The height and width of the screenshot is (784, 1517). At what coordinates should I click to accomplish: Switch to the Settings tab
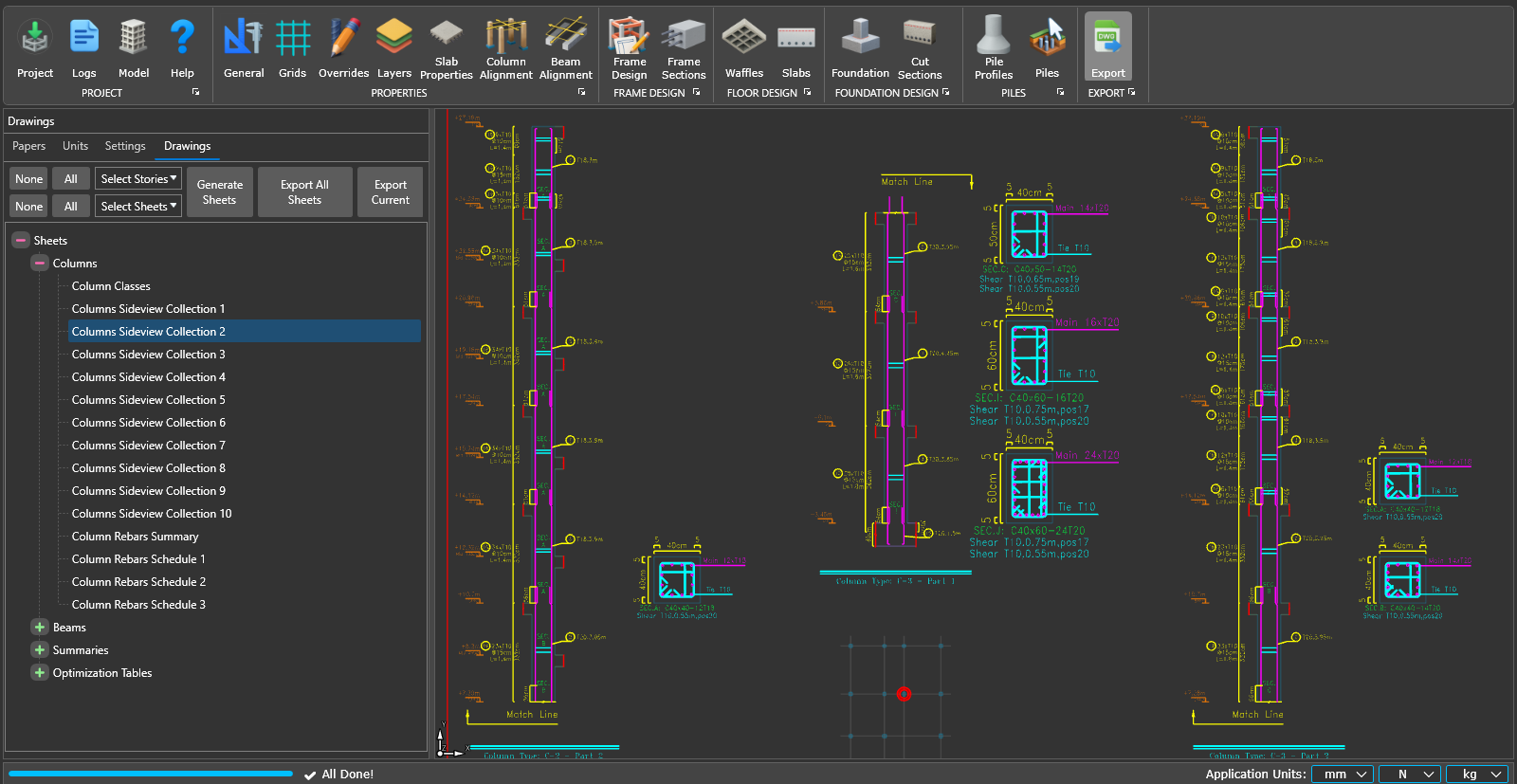point(125,146)
